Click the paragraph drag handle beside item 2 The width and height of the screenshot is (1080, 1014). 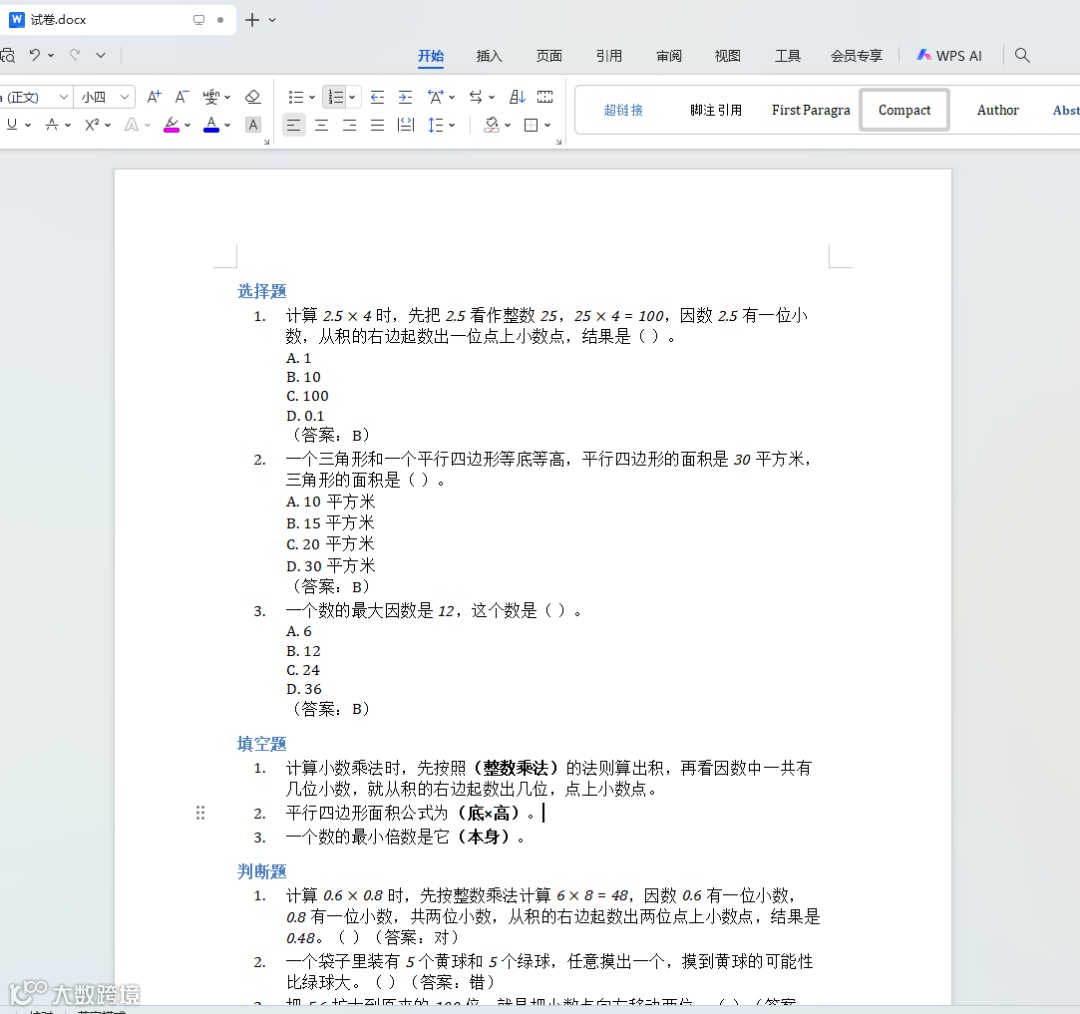click(200, 813)
